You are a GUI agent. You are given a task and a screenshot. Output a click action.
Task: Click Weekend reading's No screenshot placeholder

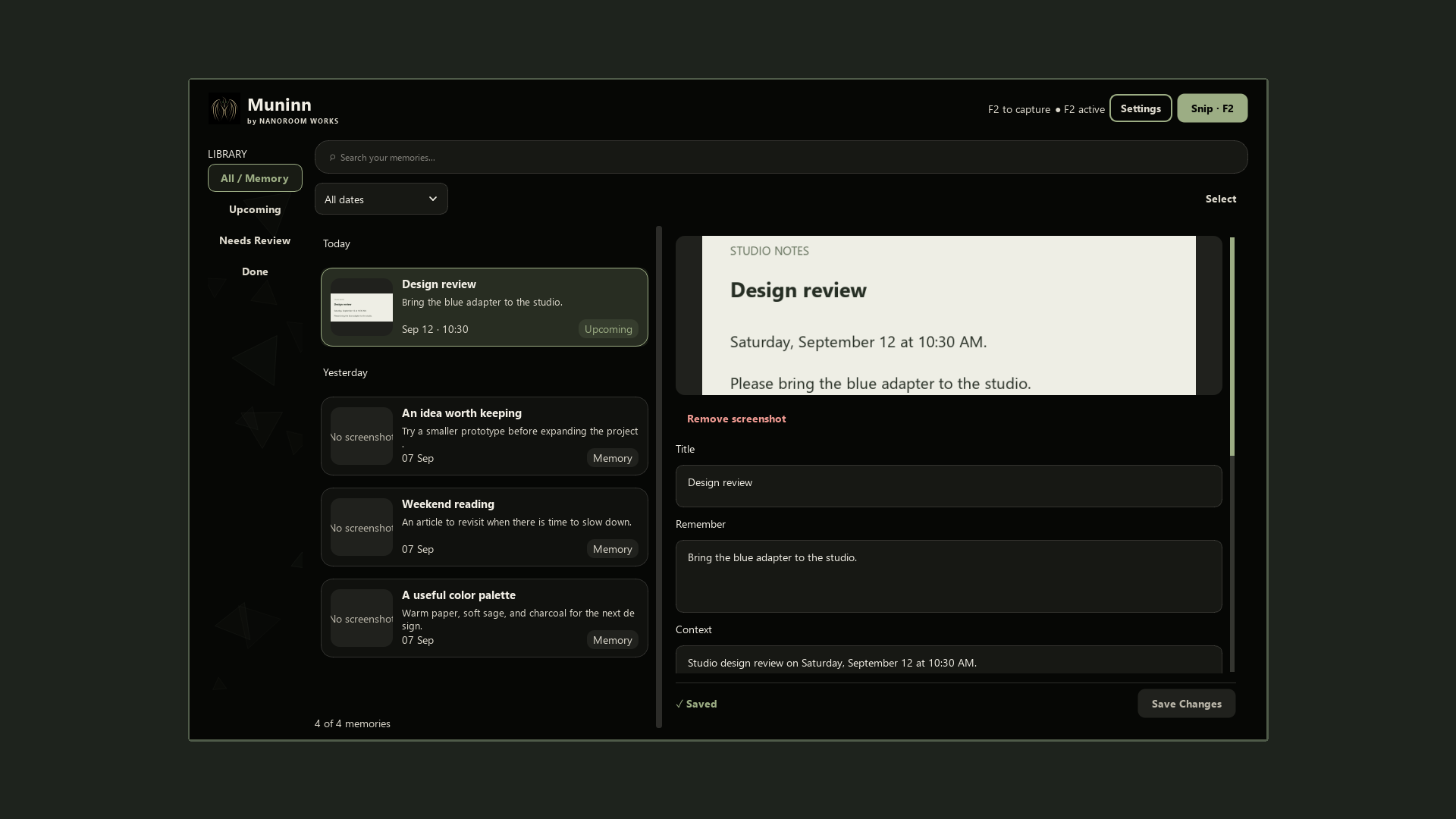[x=361, y=527]
